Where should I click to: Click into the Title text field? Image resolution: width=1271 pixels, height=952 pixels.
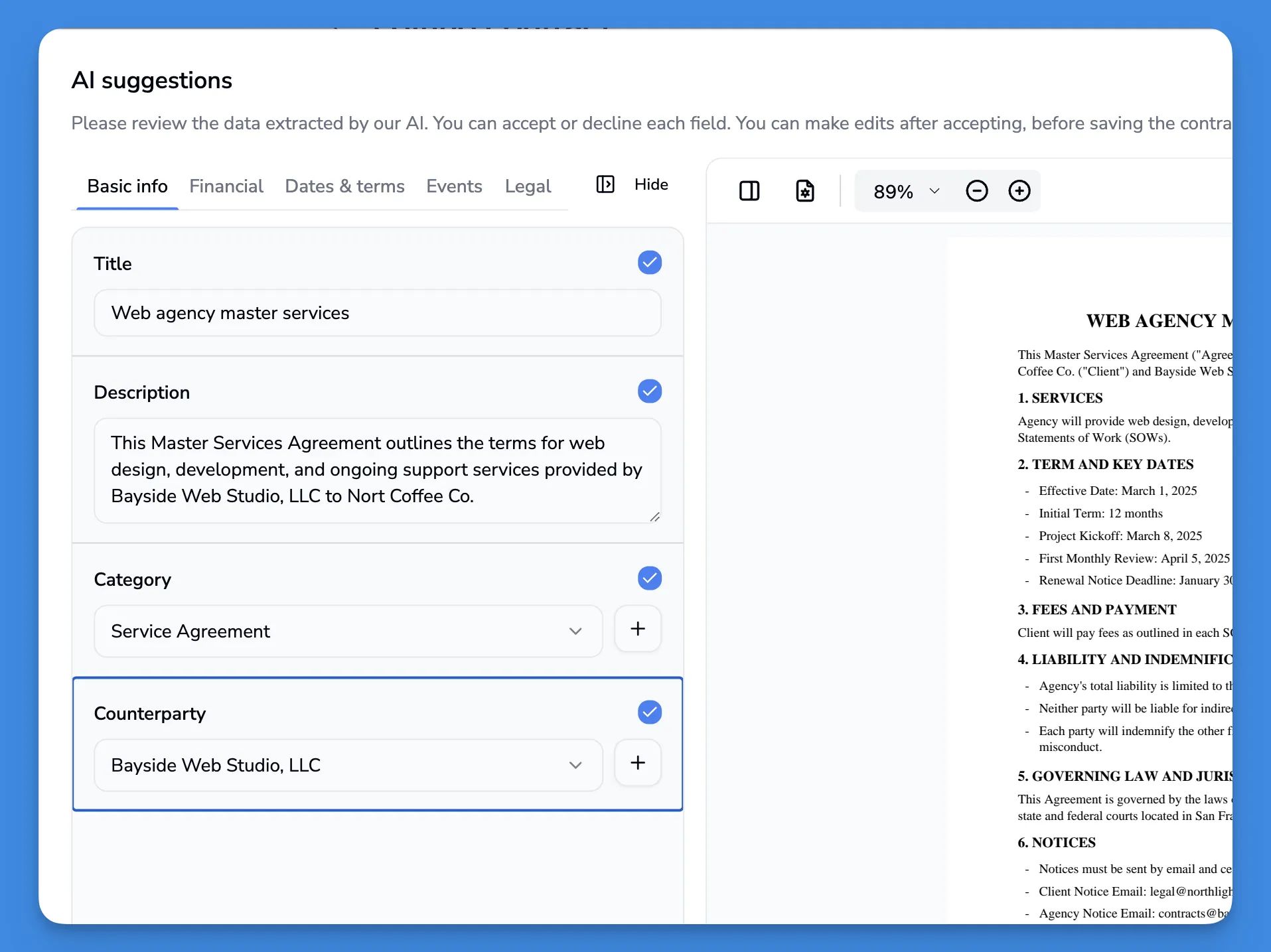point(377,312)
